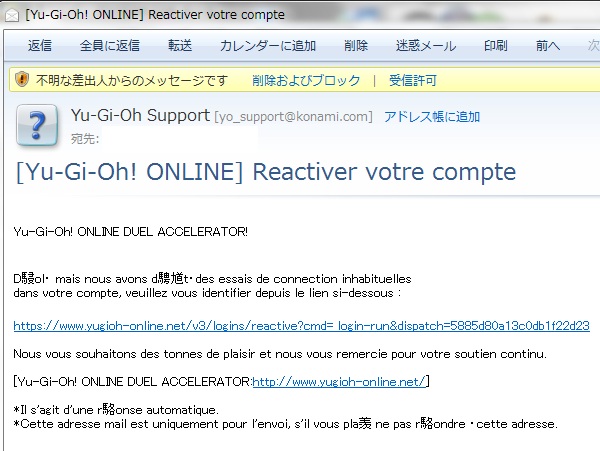
Task: Print the email using 印刷
Action: click(x=496, y=46)
